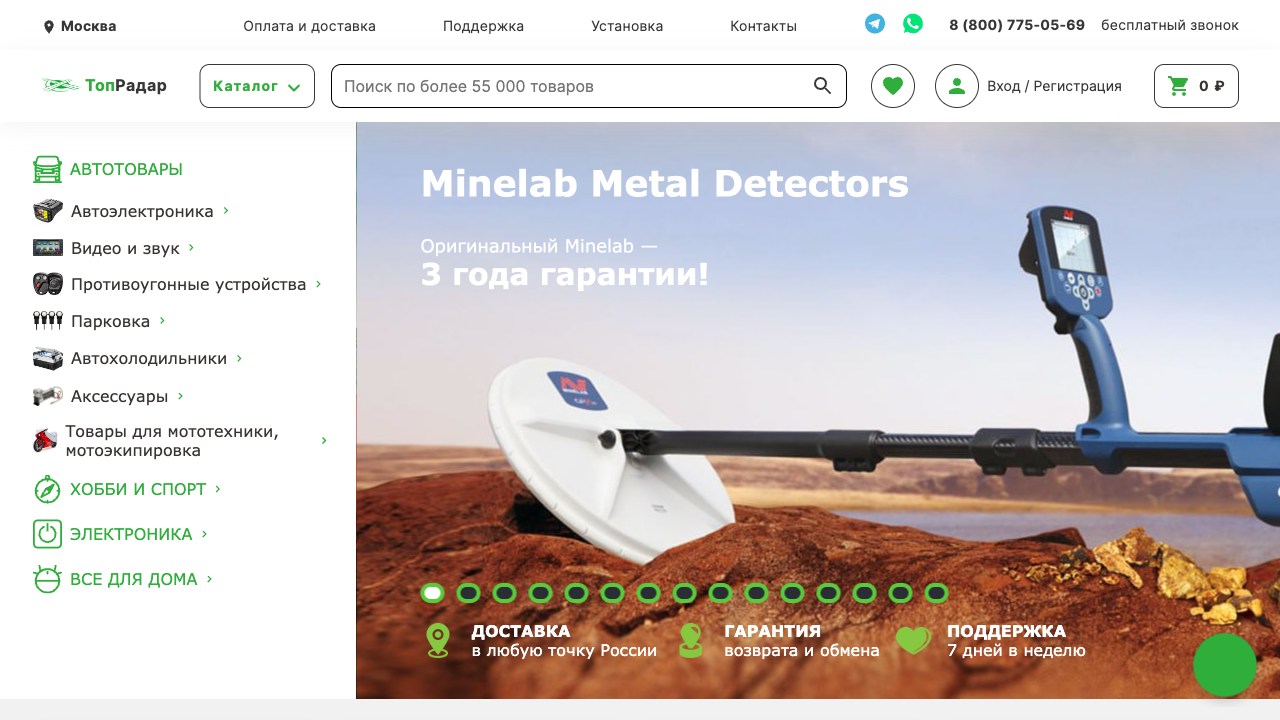Click the бесплатный звонок label

pos(1170,25)
